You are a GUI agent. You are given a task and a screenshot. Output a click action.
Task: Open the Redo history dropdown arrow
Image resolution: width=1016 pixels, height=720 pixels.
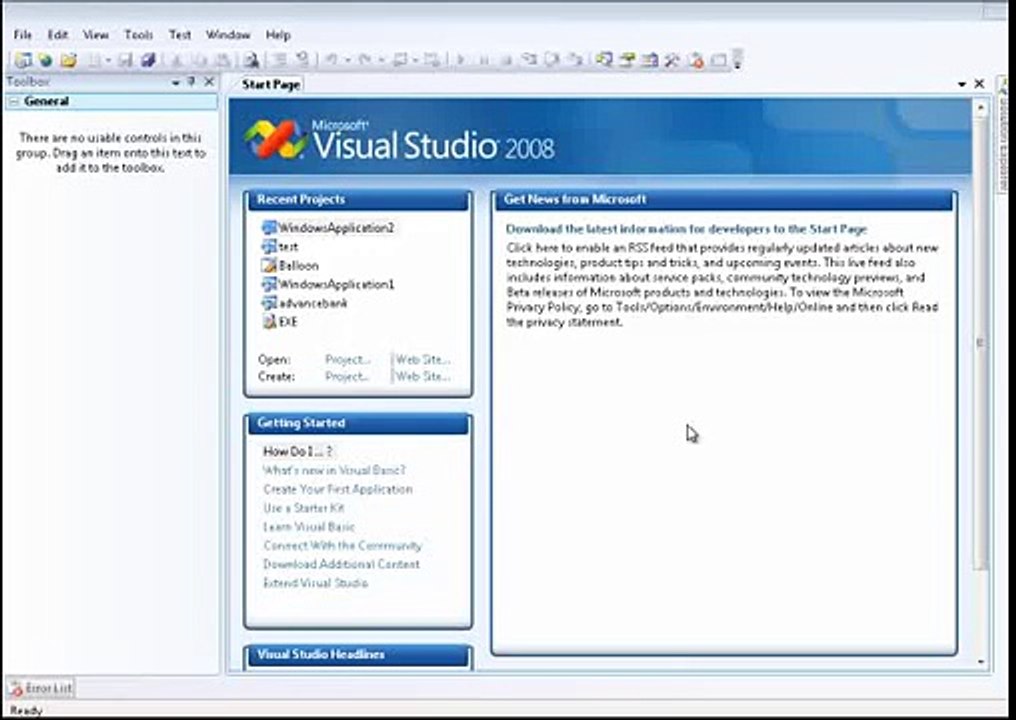pos(381,61)
